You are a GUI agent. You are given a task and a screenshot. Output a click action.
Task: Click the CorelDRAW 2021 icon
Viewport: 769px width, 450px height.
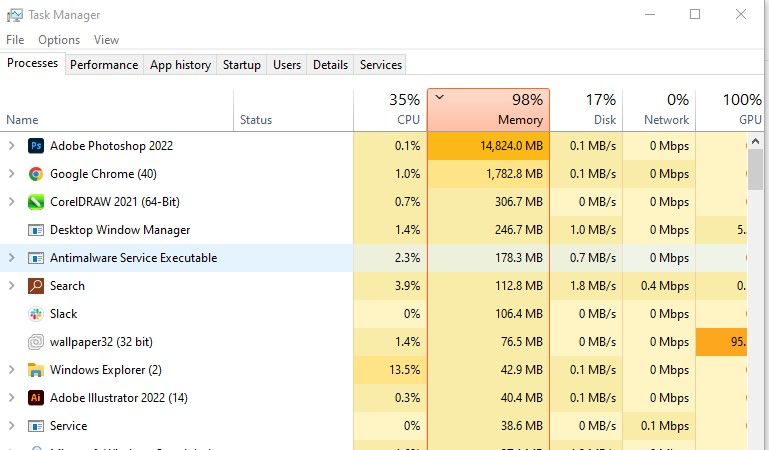(36, 202)
